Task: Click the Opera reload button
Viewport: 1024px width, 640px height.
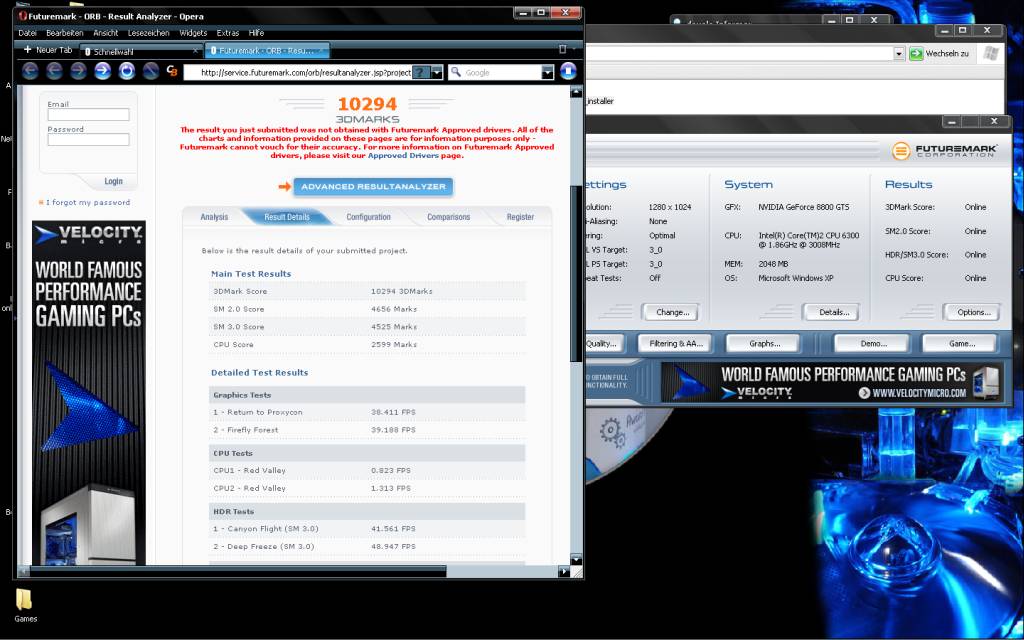Action: [x=127, y=71]
